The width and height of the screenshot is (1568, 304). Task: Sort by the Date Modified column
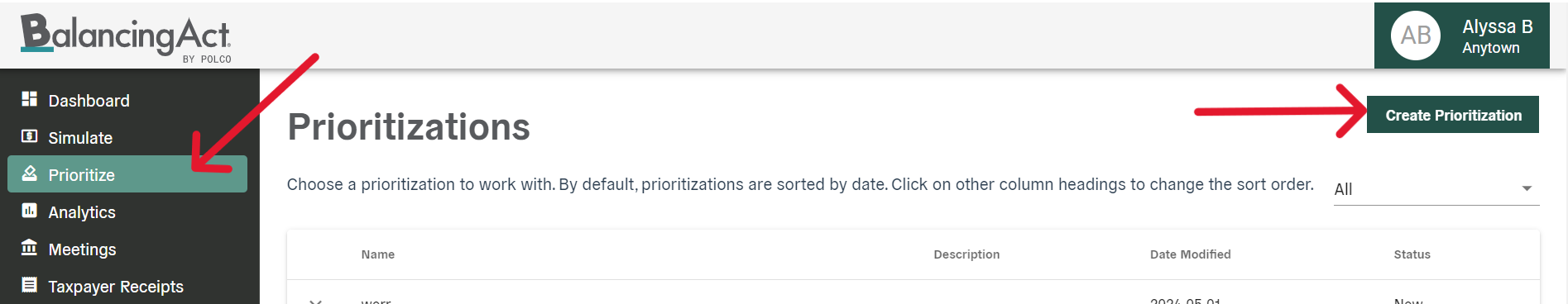pos(1190,254)
